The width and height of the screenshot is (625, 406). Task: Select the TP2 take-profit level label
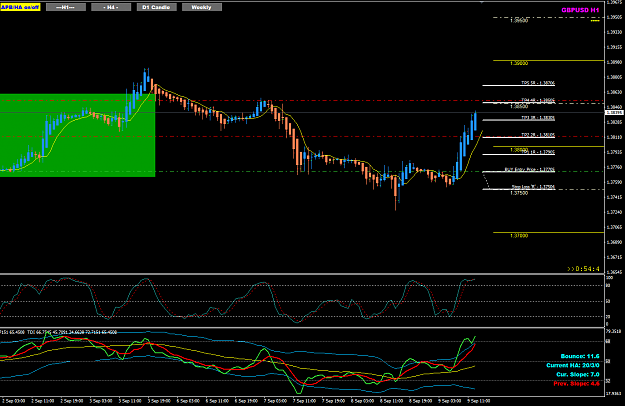point(538,135)
